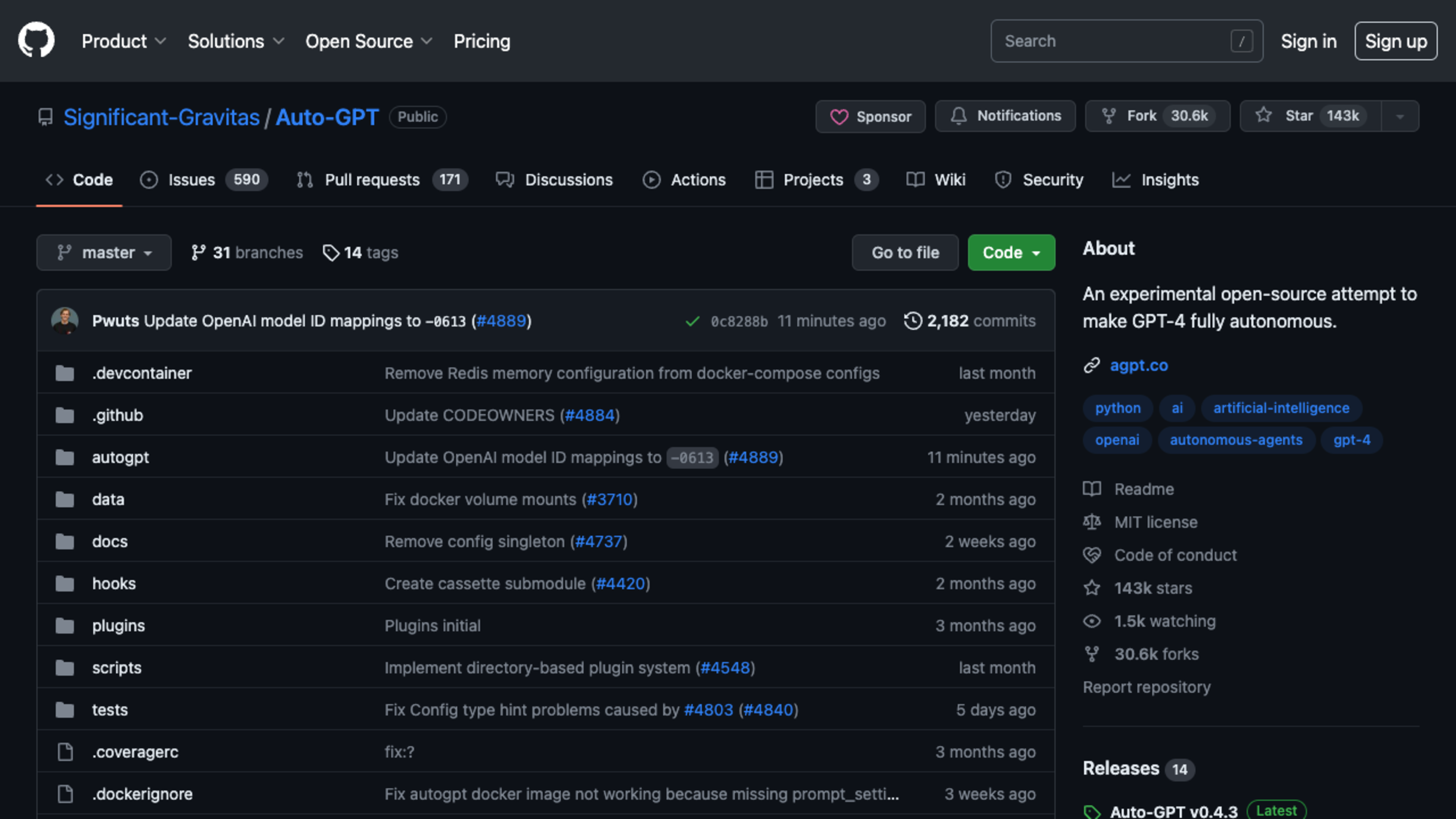Open the autogpt folder

[x=121, y=457]
